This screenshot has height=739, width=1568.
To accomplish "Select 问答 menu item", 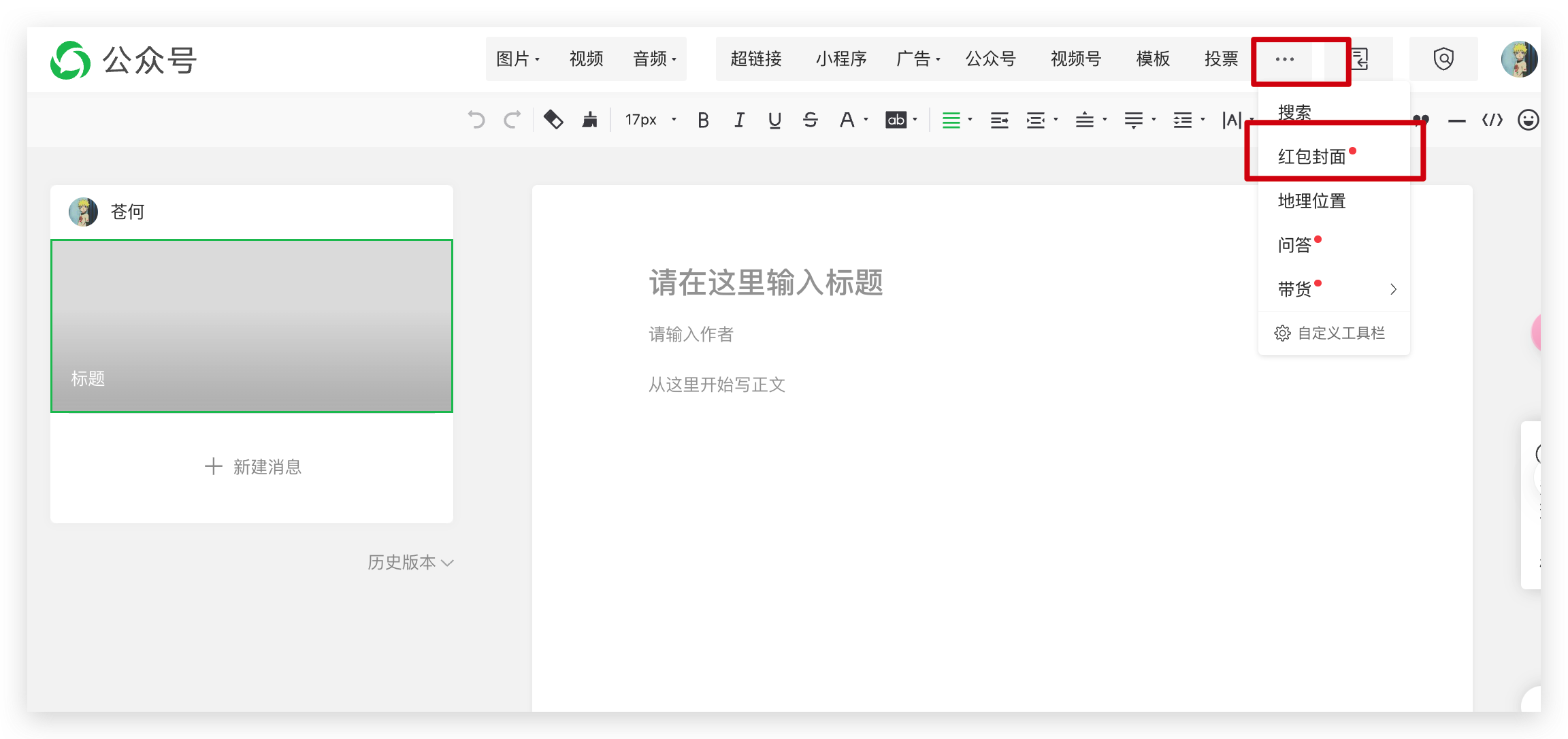I will coord(1334,245).
